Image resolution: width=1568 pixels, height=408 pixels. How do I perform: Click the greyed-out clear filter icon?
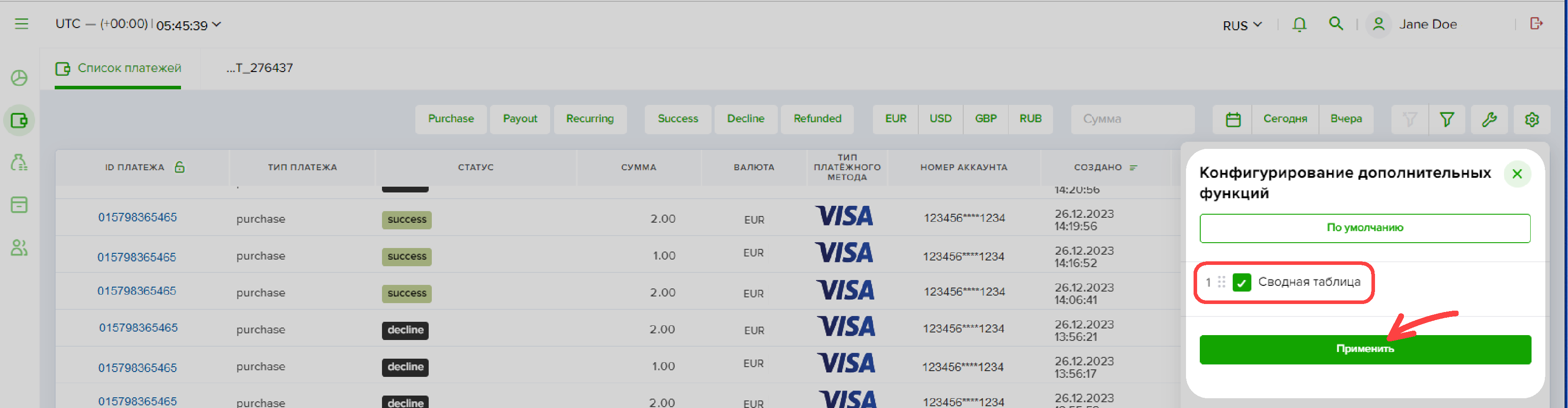tap(1410, 119)
